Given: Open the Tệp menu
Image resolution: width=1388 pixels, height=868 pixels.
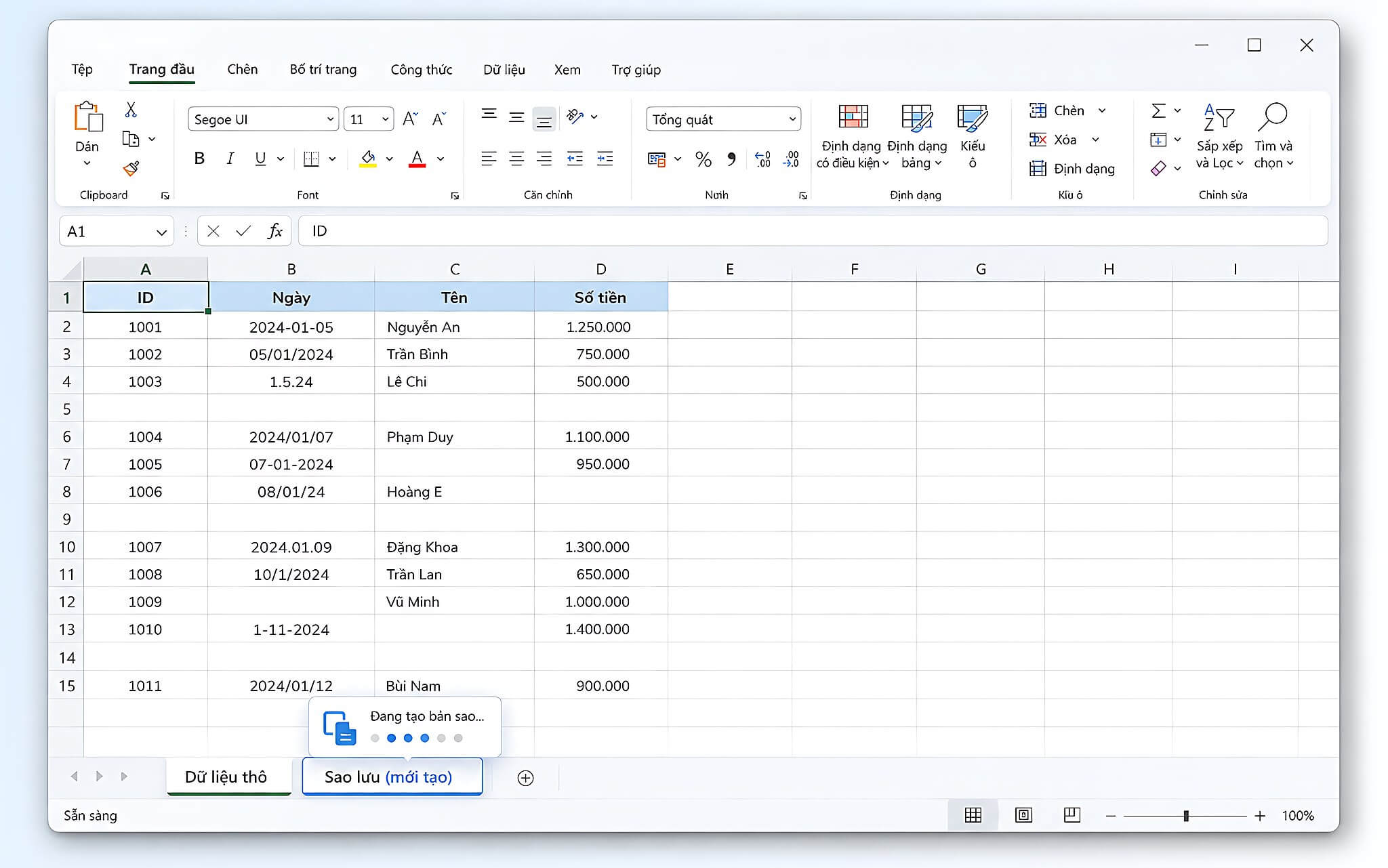Looking at the screenshot, I should coord(82,69).
